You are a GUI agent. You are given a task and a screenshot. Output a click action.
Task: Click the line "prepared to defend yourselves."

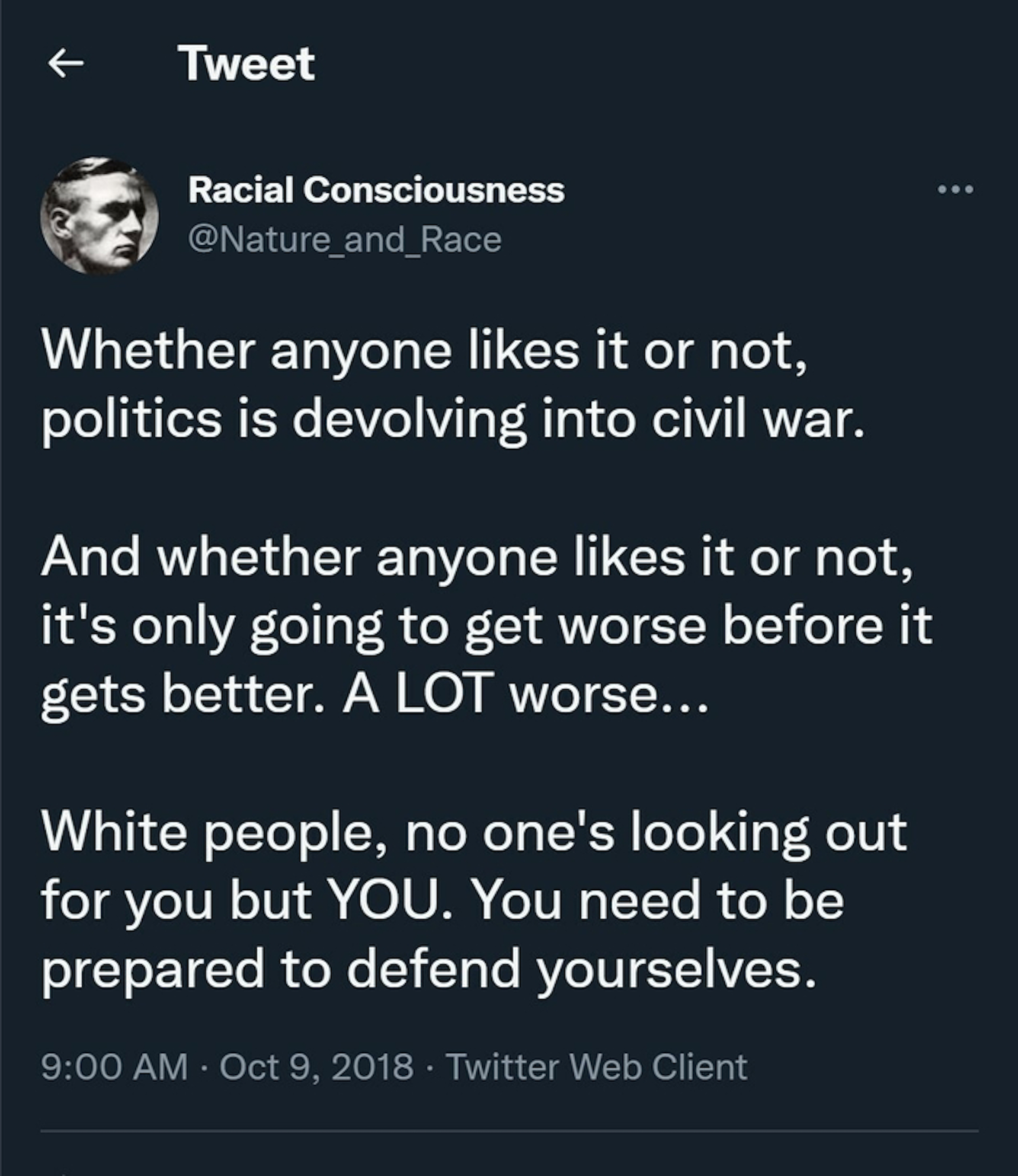point(428,969)
